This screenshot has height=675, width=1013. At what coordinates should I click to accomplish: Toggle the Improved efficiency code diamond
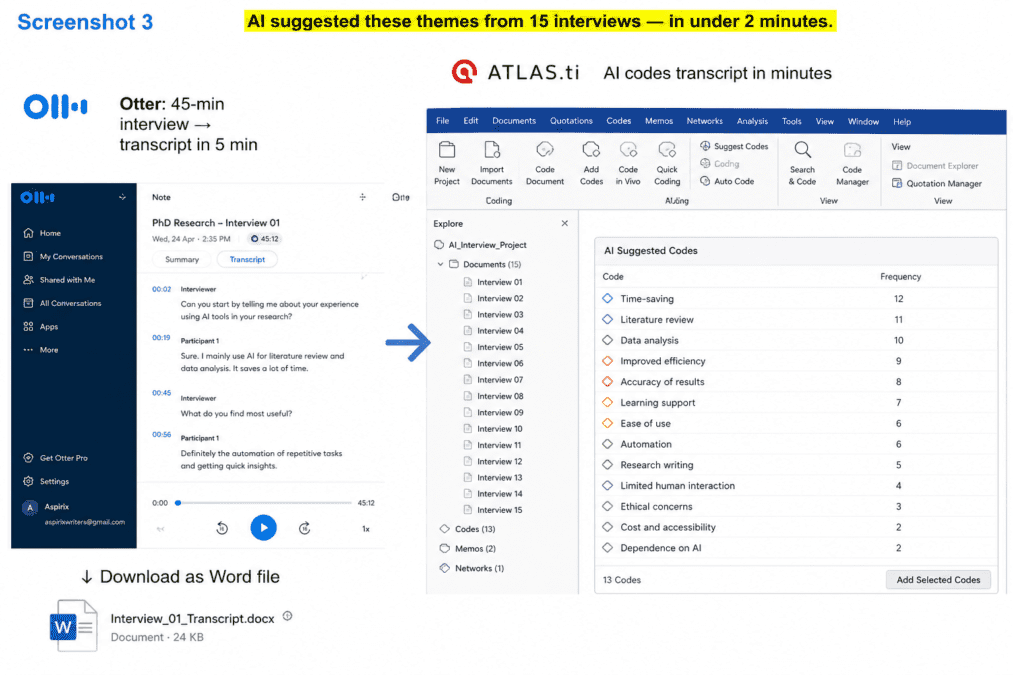[x=607, y=360]
